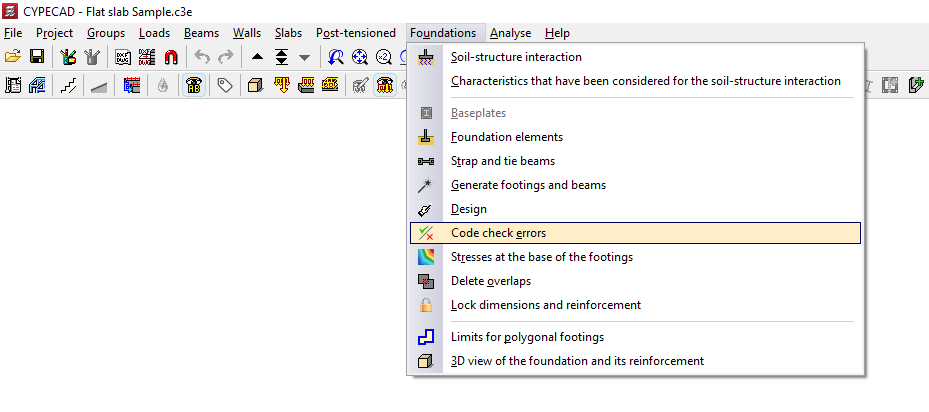Open the Groups menu

(x=106, y=33)
